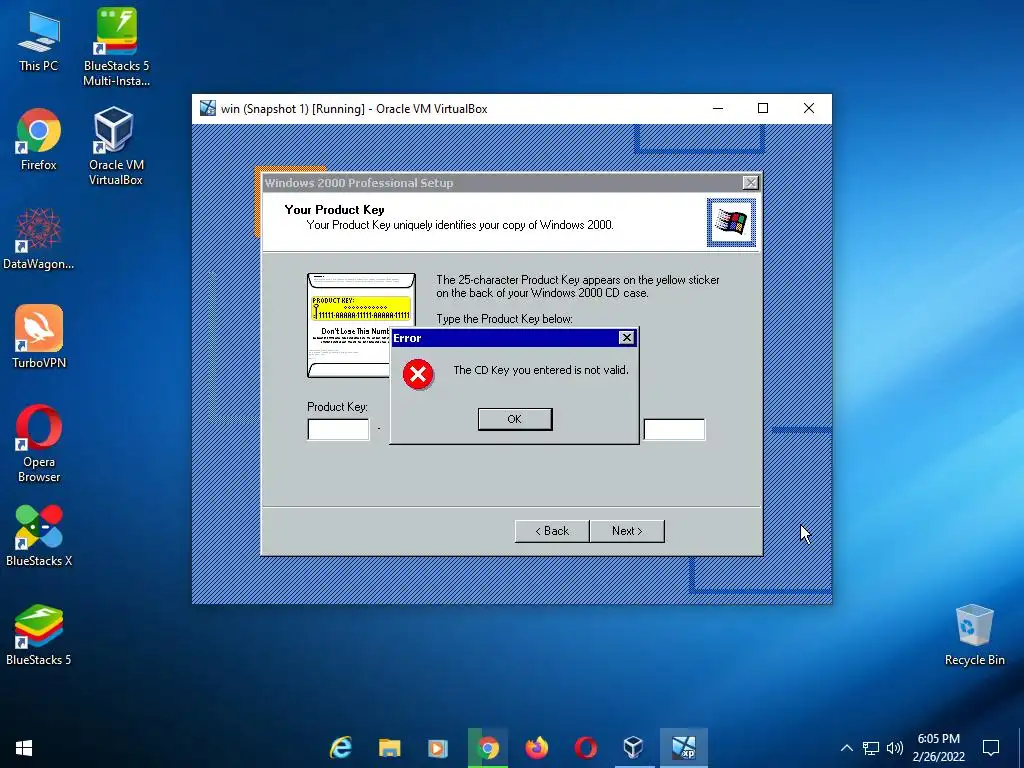Select Oracle VM VirtualBox desktop shortcut
Image resolution: width=1024 pixels, height=768 pixels.
click(116, 146)
